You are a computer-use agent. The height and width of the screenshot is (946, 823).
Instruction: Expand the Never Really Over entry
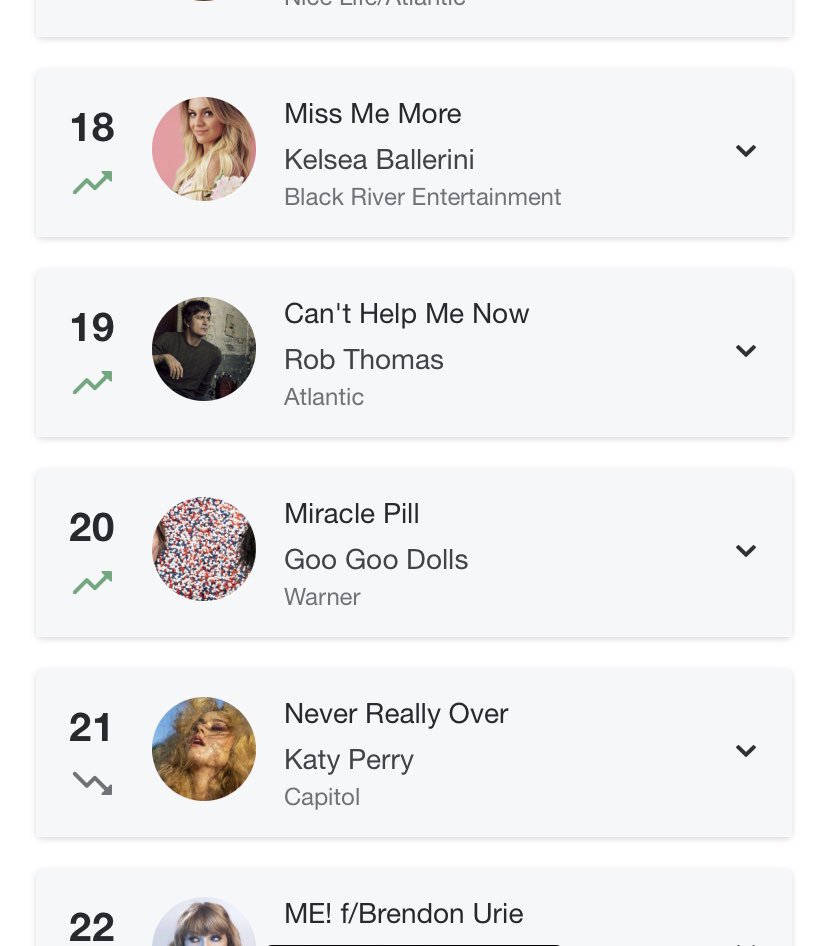746,751
